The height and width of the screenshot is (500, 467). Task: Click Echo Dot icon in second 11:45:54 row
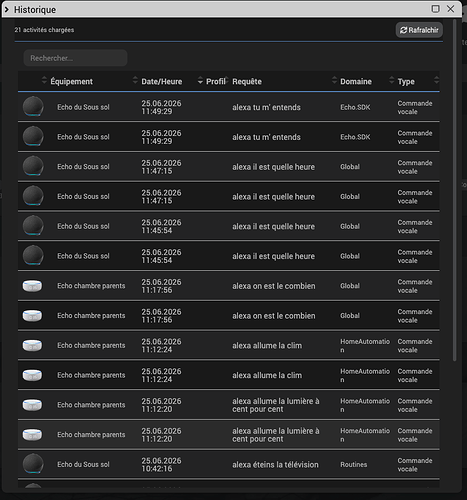[x=33, y=255]
